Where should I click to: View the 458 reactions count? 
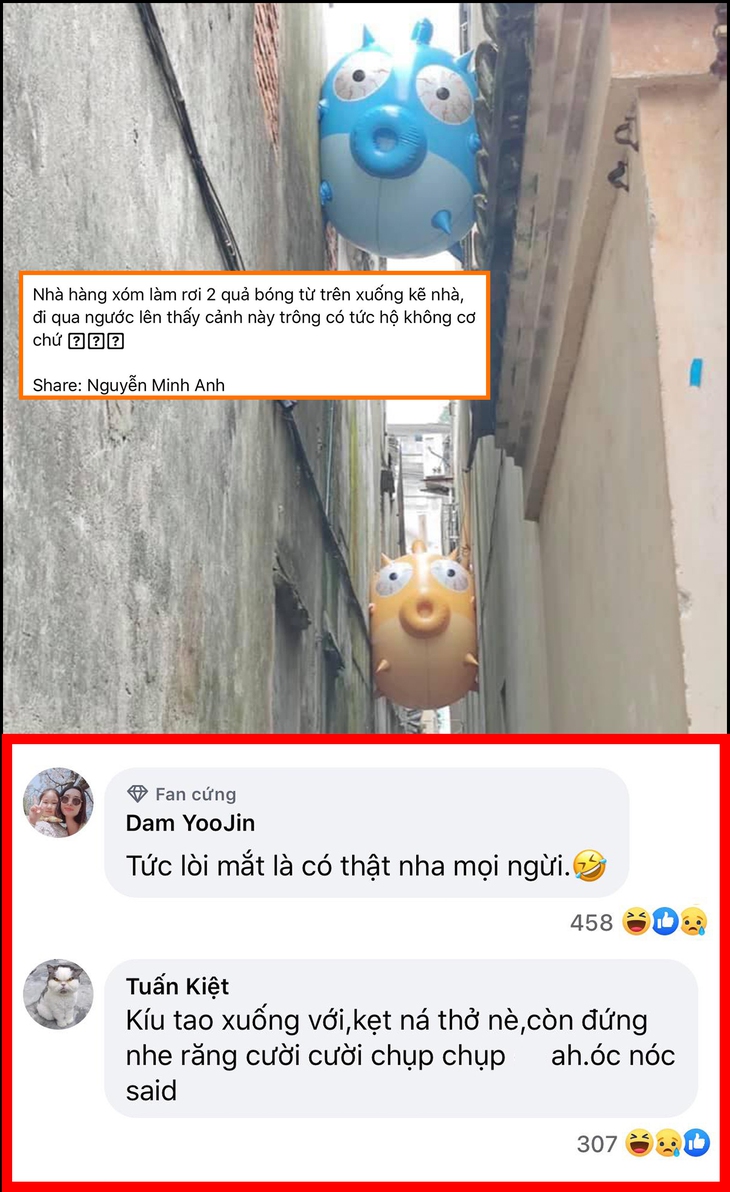[592, 922]
